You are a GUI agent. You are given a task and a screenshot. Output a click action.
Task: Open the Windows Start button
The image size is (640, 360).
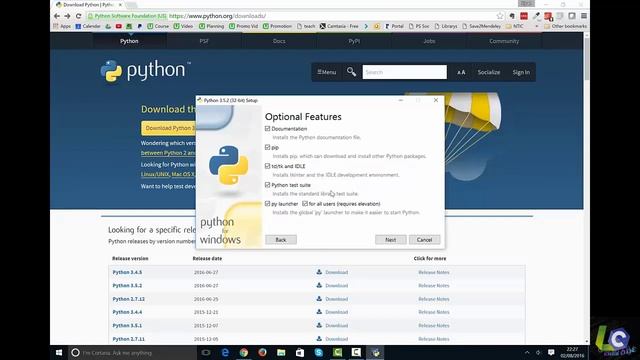point(59,353)
